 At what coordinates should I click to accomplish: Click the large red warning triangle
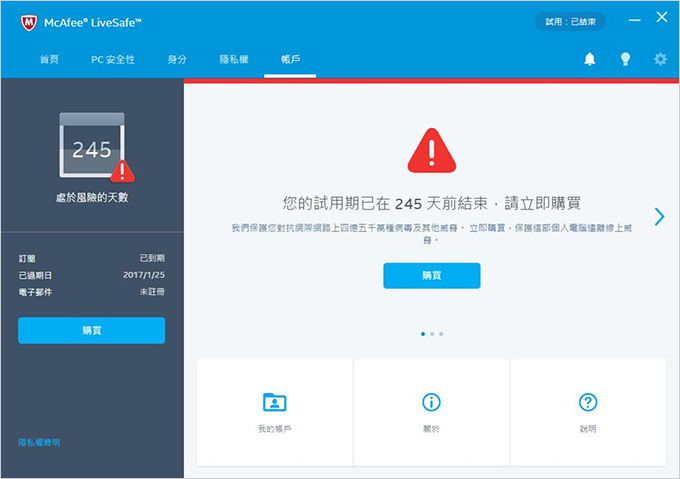pyautogui.click(x=432, y=150)
